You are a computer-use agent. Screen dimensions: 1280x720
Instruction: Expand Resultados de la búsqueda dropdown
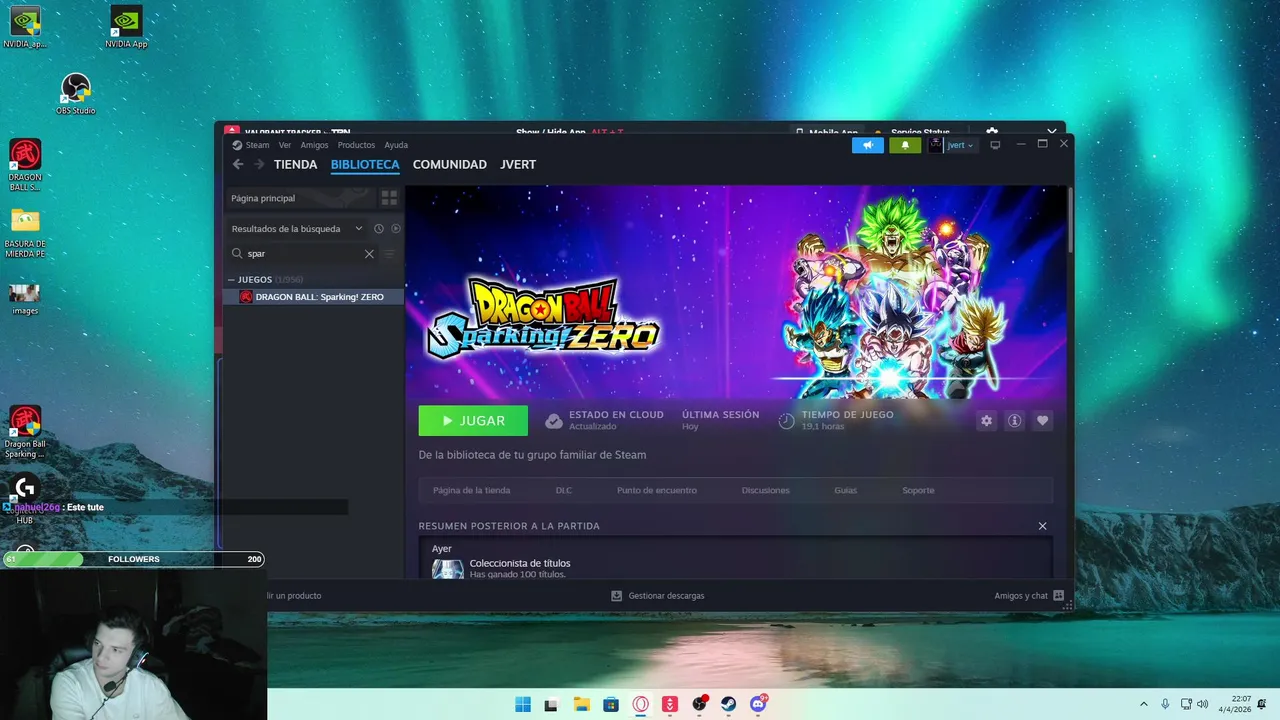pos(297,229)
